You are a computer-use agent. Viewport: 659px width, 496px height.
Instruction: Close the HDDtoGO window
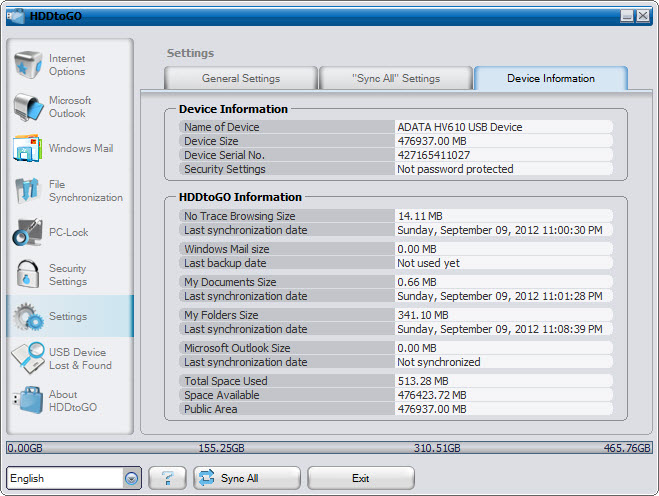click(643, 16)
